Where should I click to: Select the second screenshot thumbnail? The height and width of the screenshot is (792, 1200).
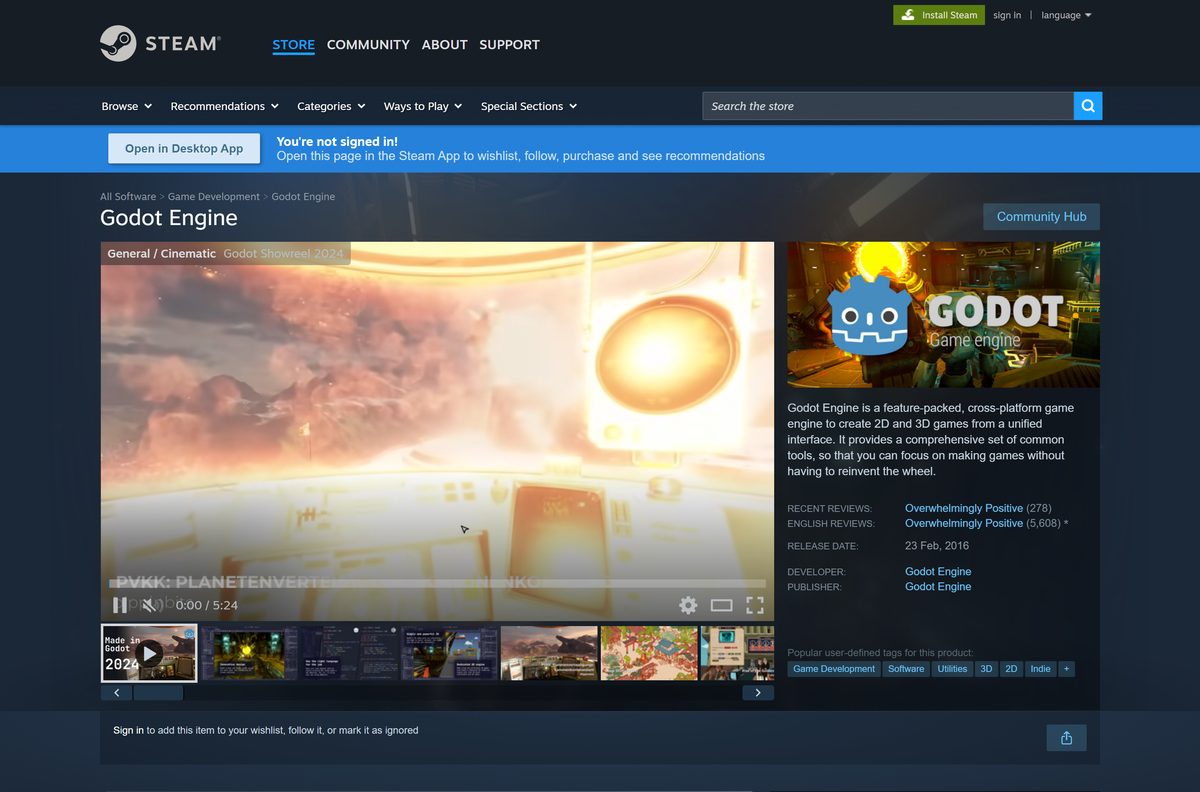pos(249,653)
